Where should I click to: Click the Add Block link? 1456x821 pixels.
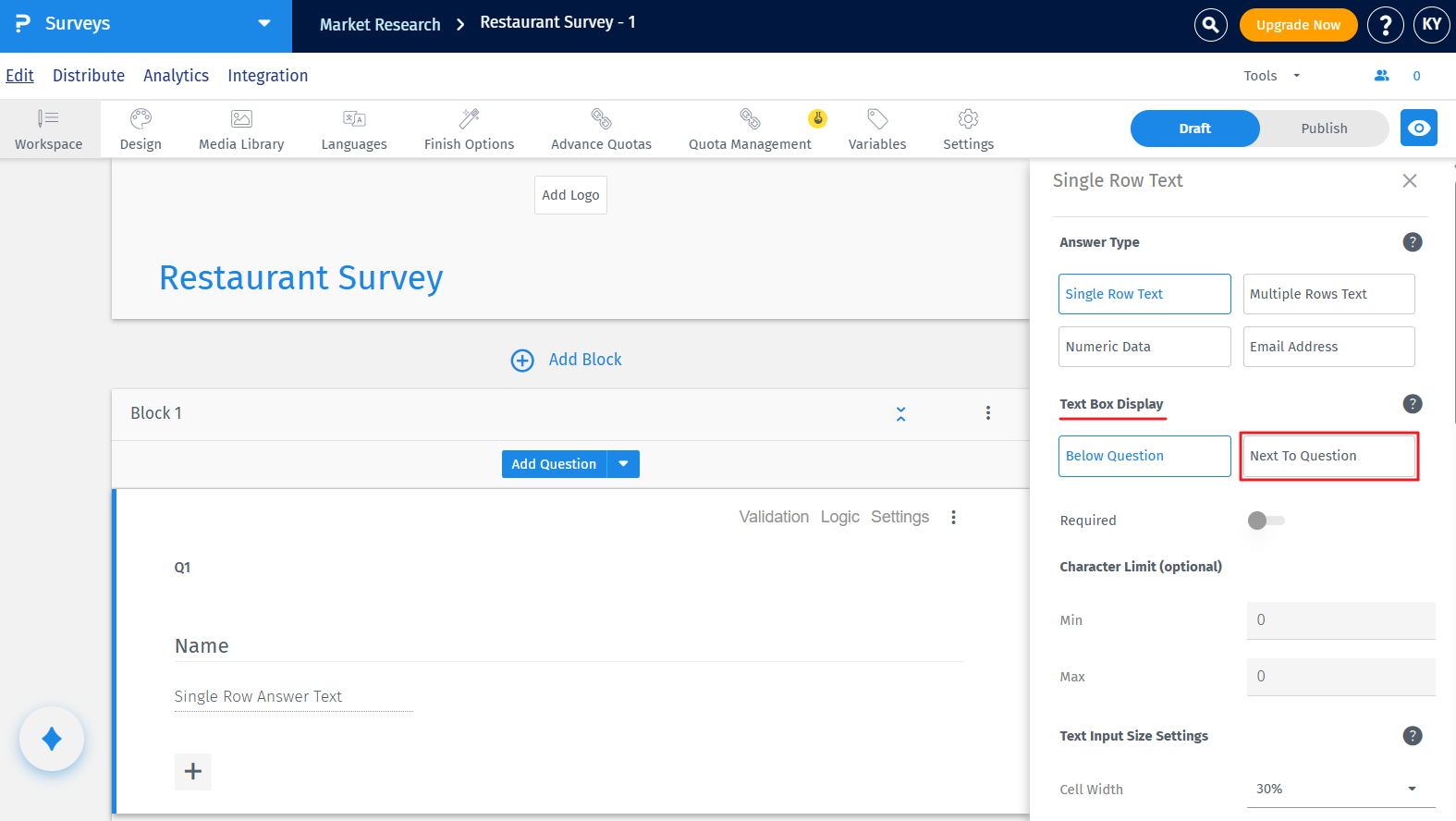click(x=585, y=360)
